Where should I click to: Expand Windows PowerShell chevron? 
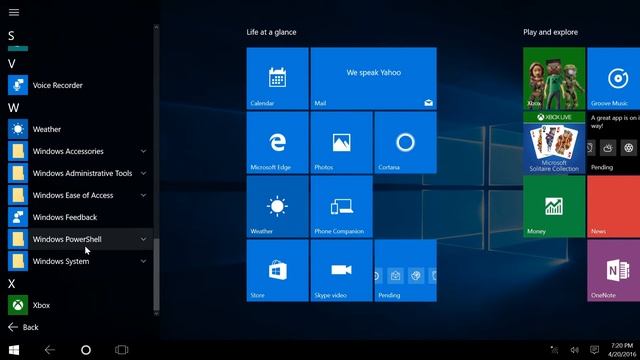point(144,239)
